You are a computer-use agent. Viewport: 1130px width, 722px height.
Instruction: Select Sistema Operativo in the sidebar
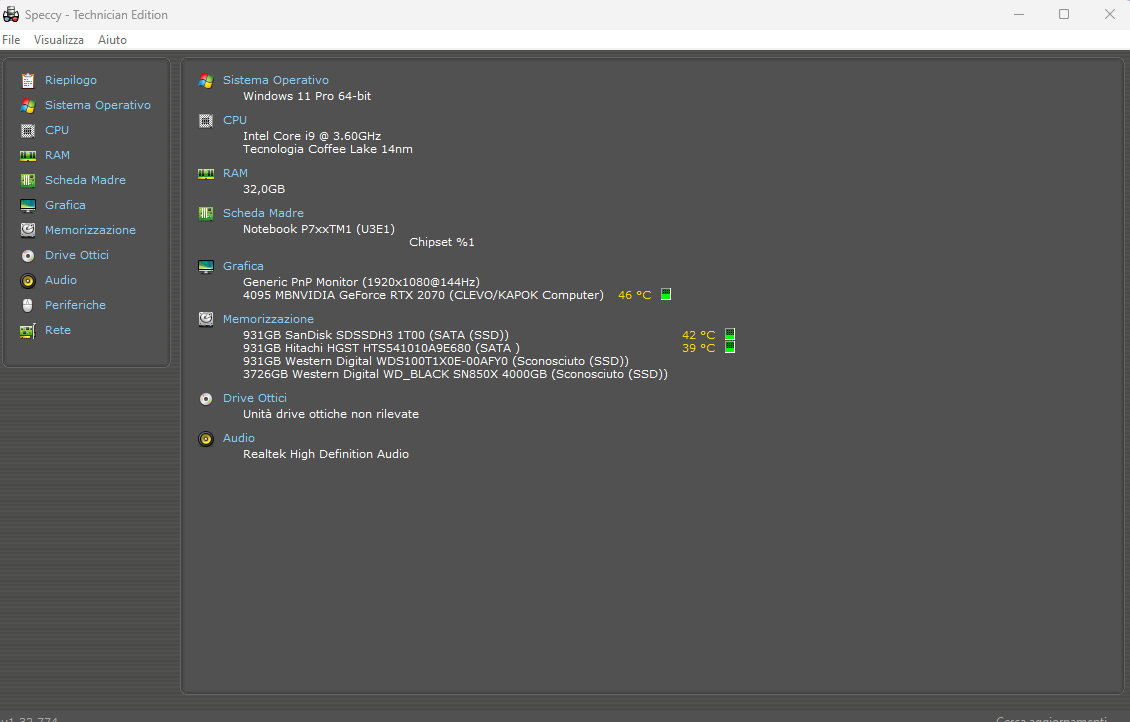(98, 105)
